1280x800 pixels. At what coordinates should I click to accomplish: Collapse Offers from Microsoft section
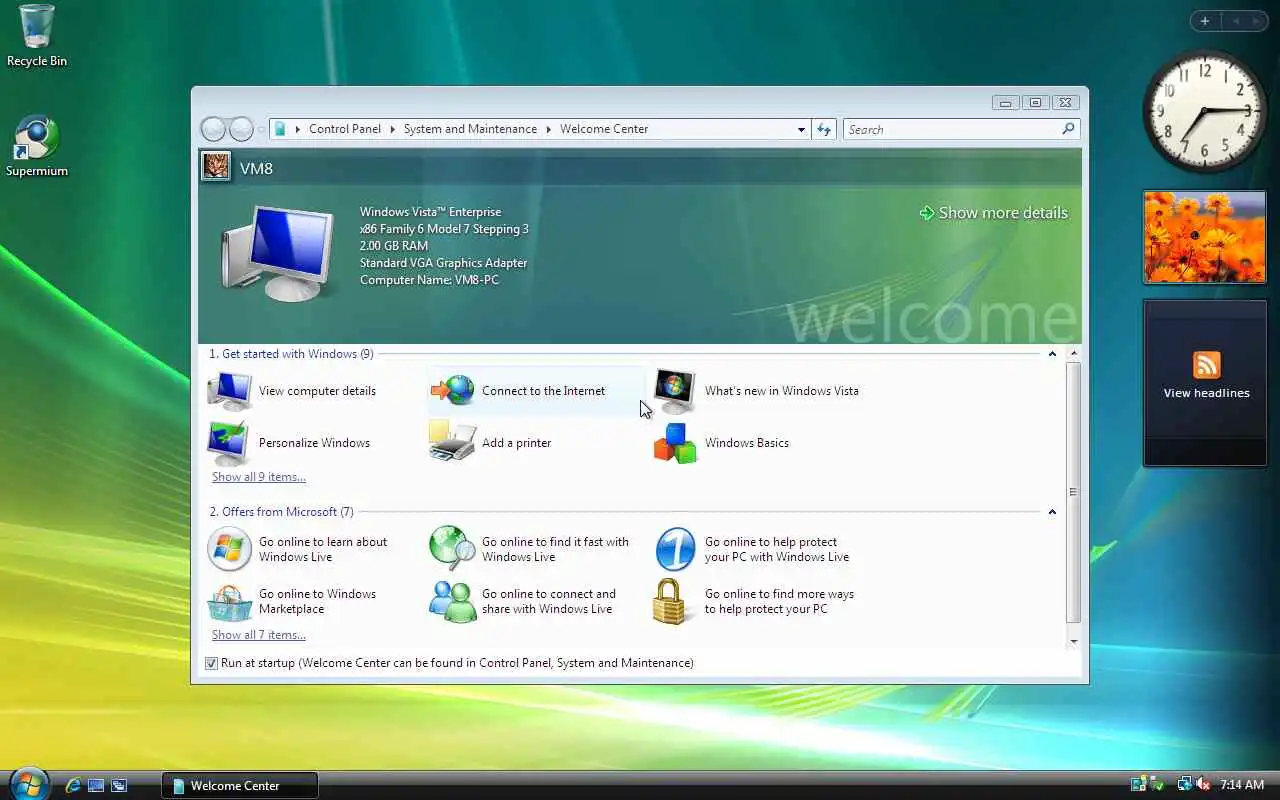point(1052,512)
